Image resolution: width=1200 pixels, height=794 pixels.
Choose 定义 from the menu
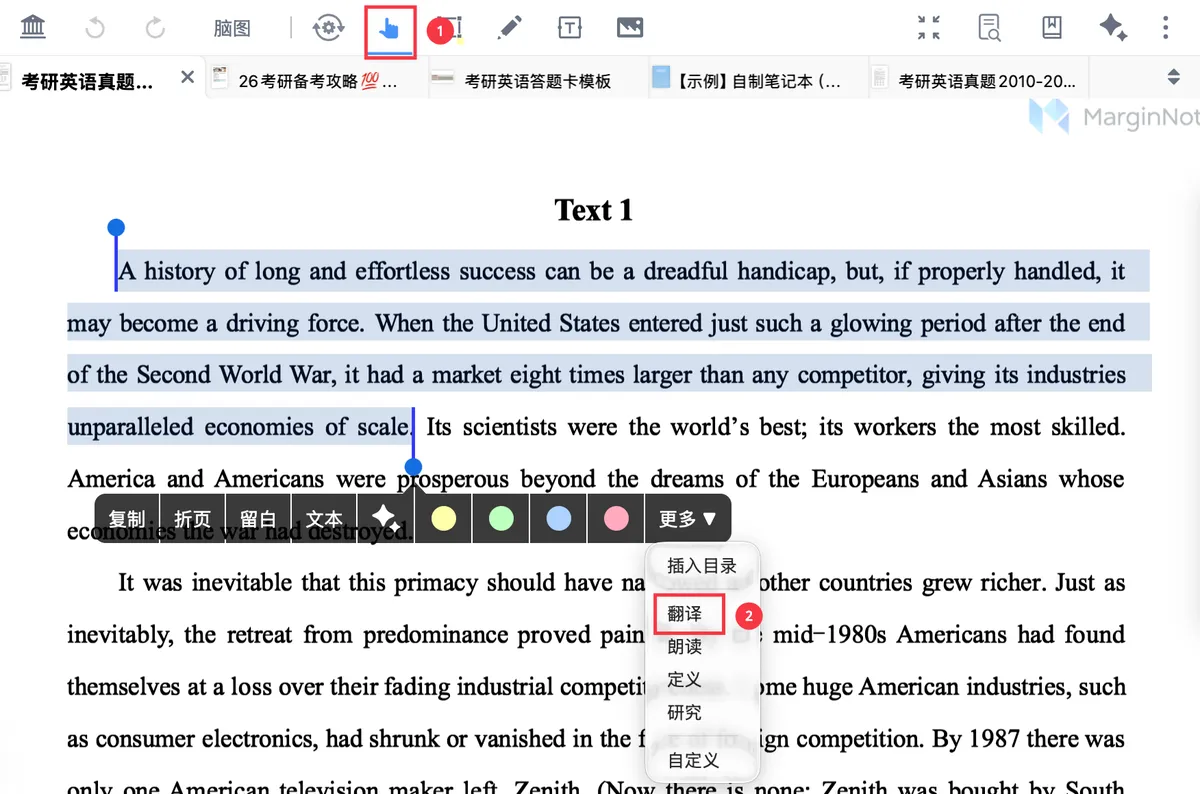tap(685, 679)
